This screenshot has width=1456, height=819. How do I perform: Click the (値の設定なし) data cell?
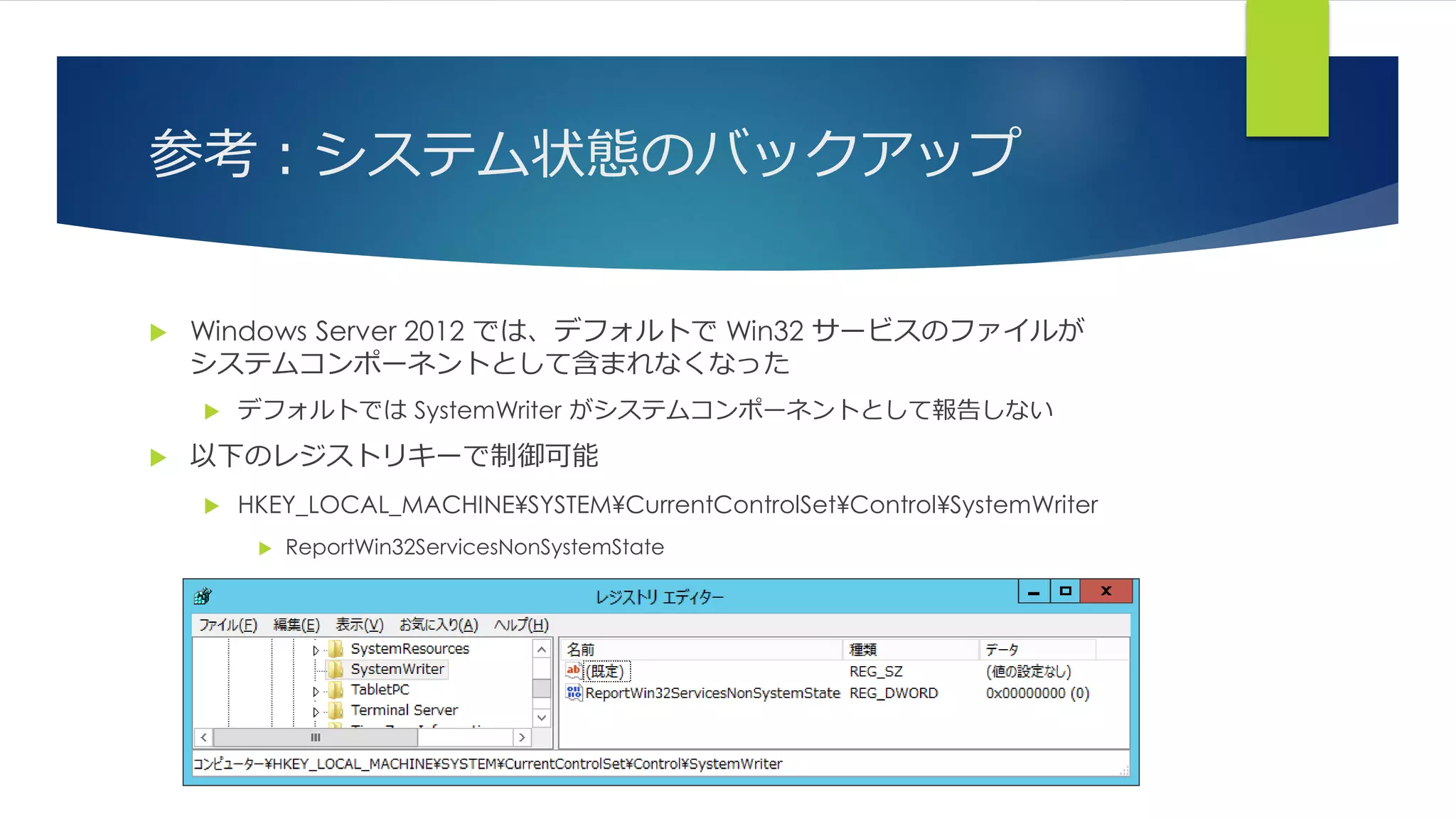tap(1028, 672)
